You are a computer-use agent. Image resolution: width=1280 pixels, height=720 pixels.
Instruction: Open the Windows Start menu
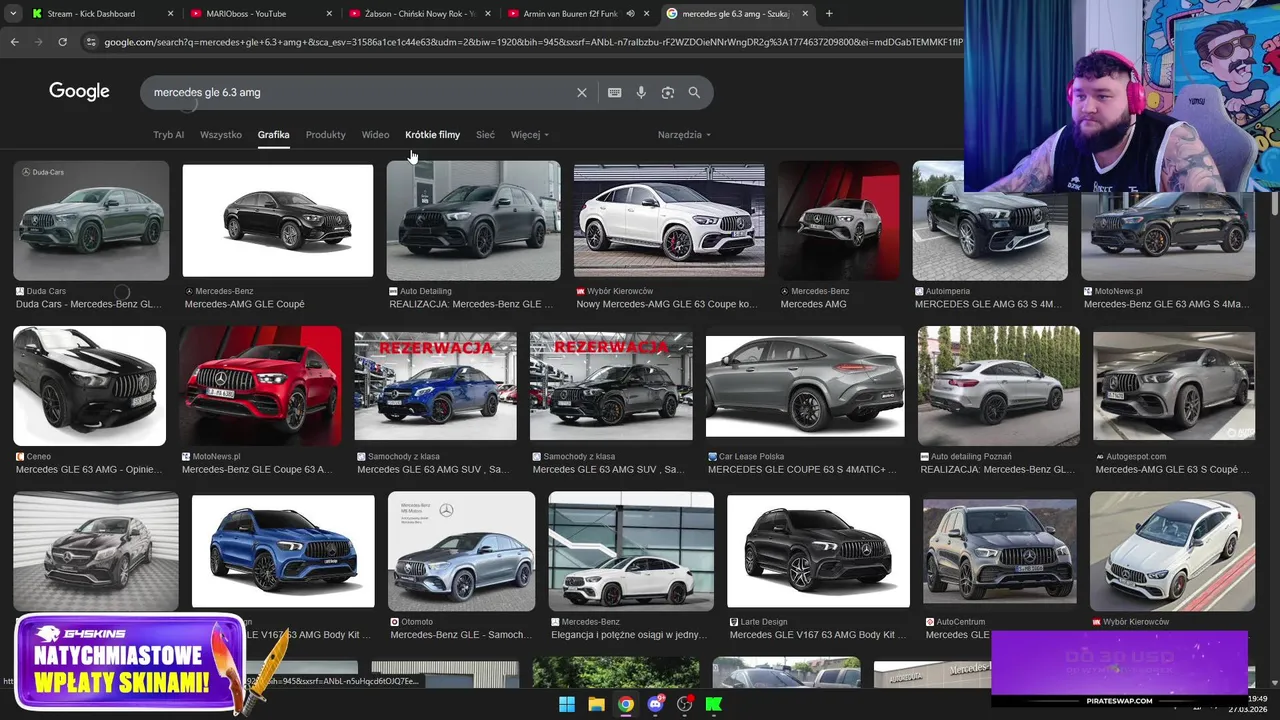(x=567, y=704)
